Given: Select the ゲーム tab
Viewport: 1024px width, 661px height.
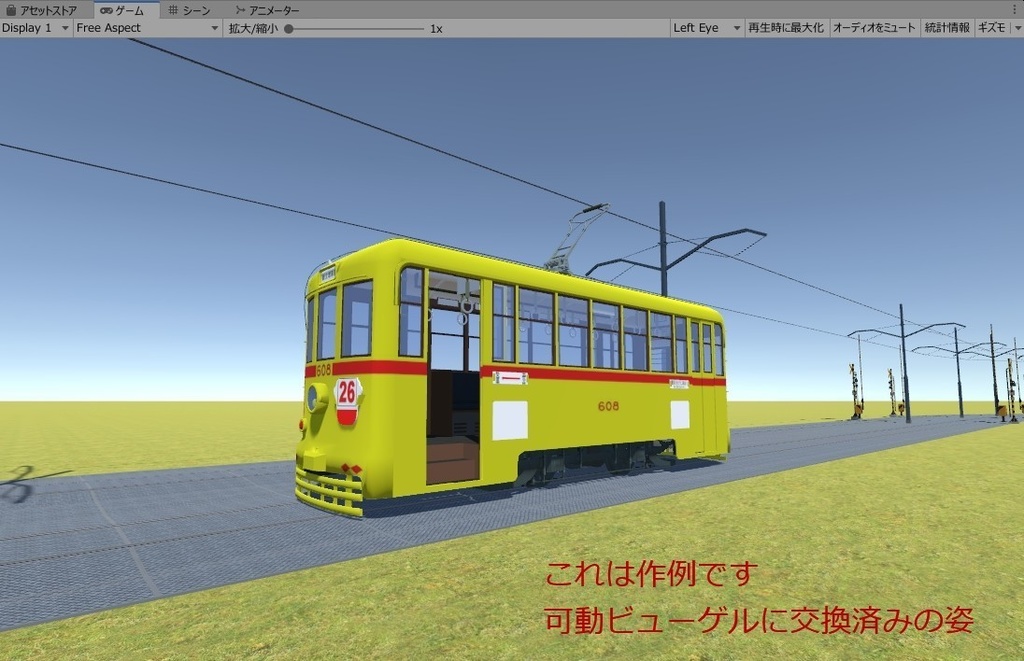Looking at the screenshot, I should [x=125, y=9].
